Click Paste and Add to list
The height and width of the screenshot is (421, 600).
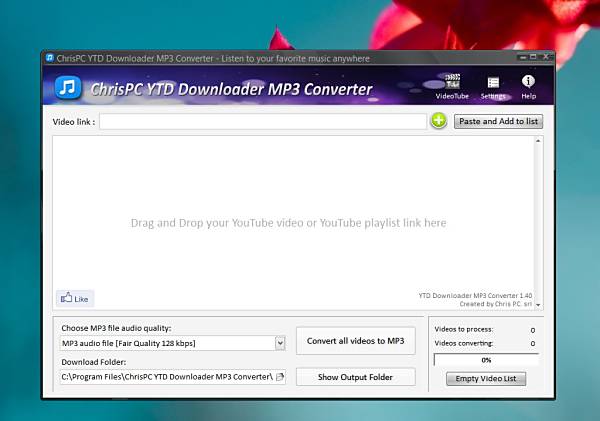click(498, 121)
